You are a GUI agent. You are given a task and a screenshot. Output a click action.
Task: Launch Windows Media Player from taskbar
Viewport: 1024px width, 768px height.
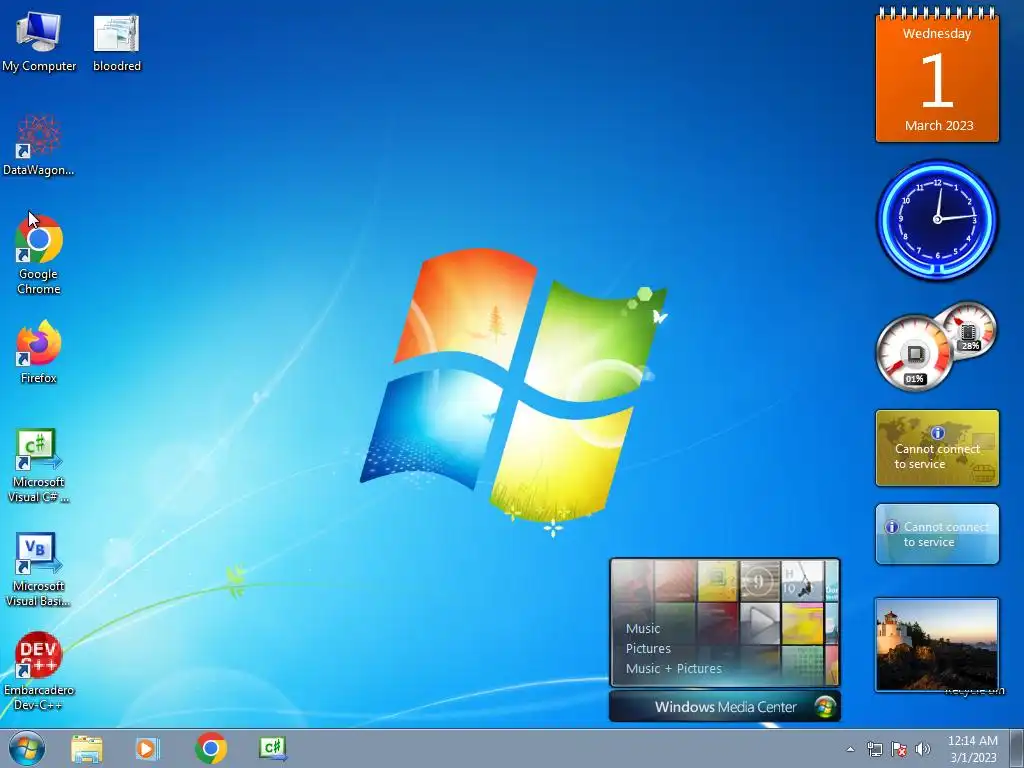click(x=148, y=748)
